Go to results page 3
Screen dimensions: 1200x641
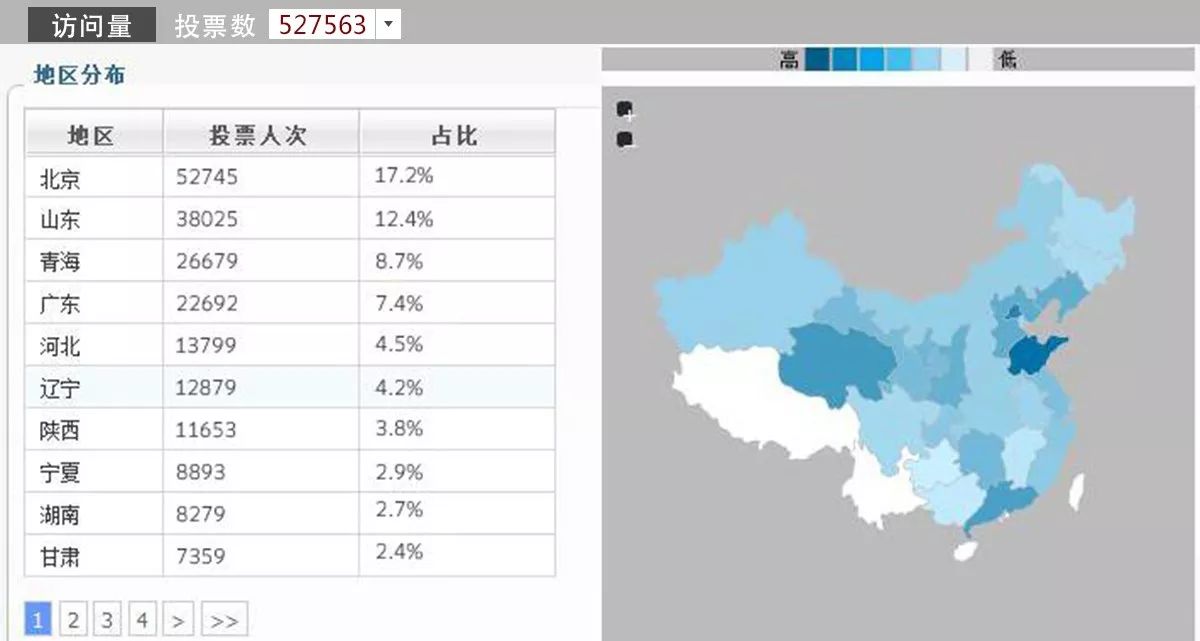tap(107, 620)
